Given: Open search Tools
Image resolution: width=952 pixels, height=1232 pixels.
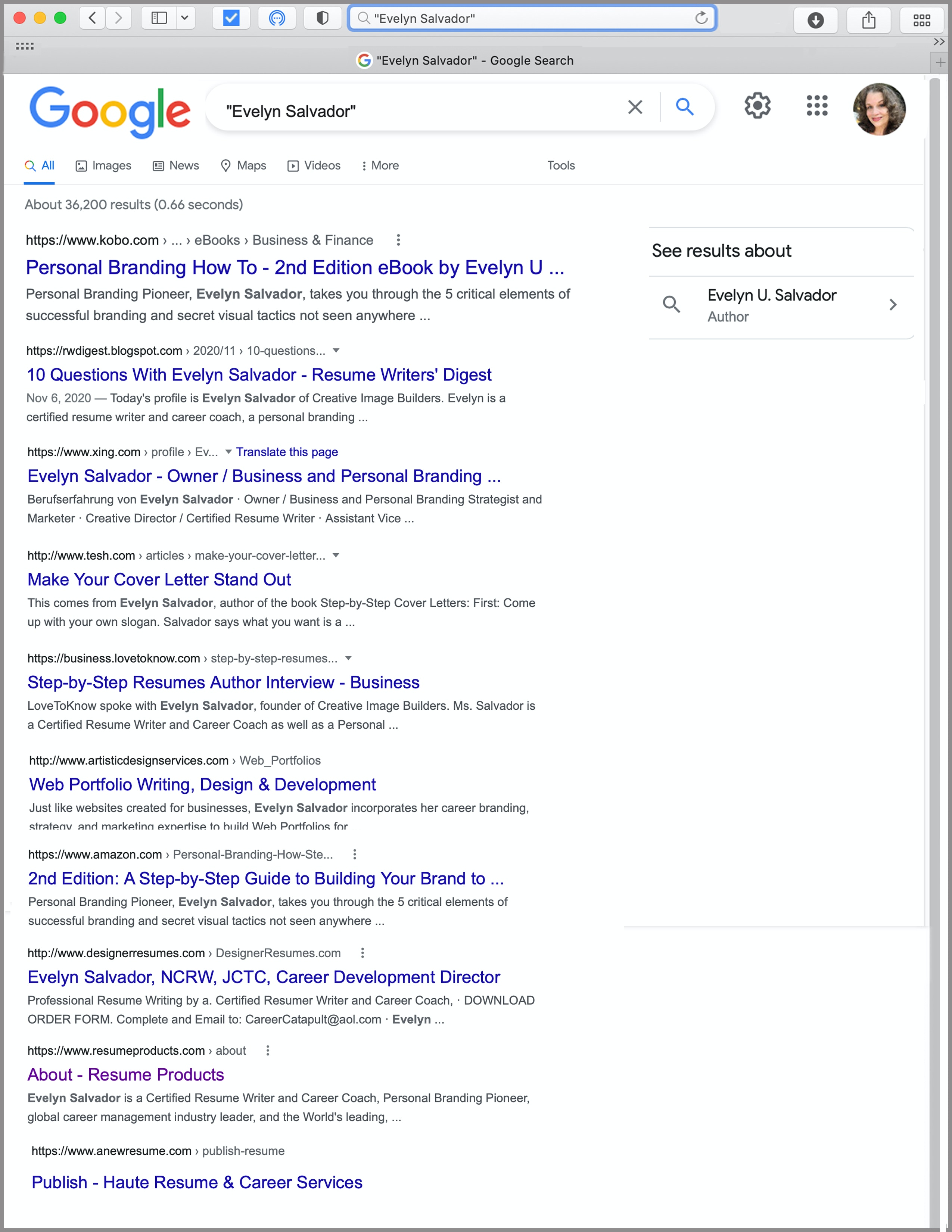Looking at the screenshot, I should tap(561, 166).
